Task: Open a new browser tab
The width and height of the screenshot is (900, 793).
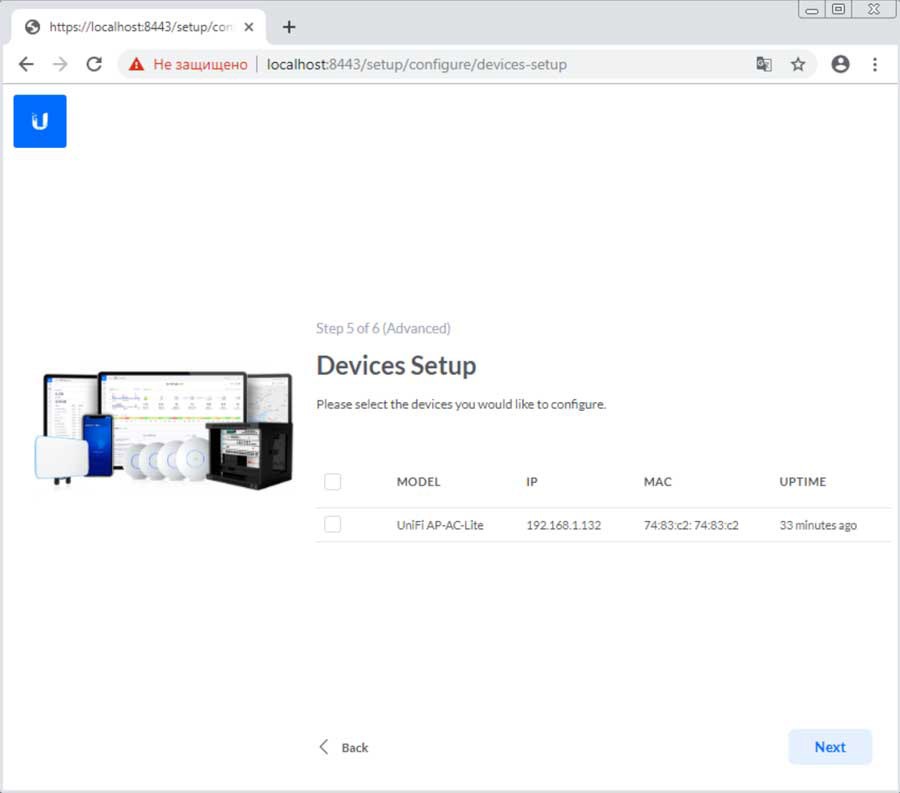Action: [x=289, y=27]
